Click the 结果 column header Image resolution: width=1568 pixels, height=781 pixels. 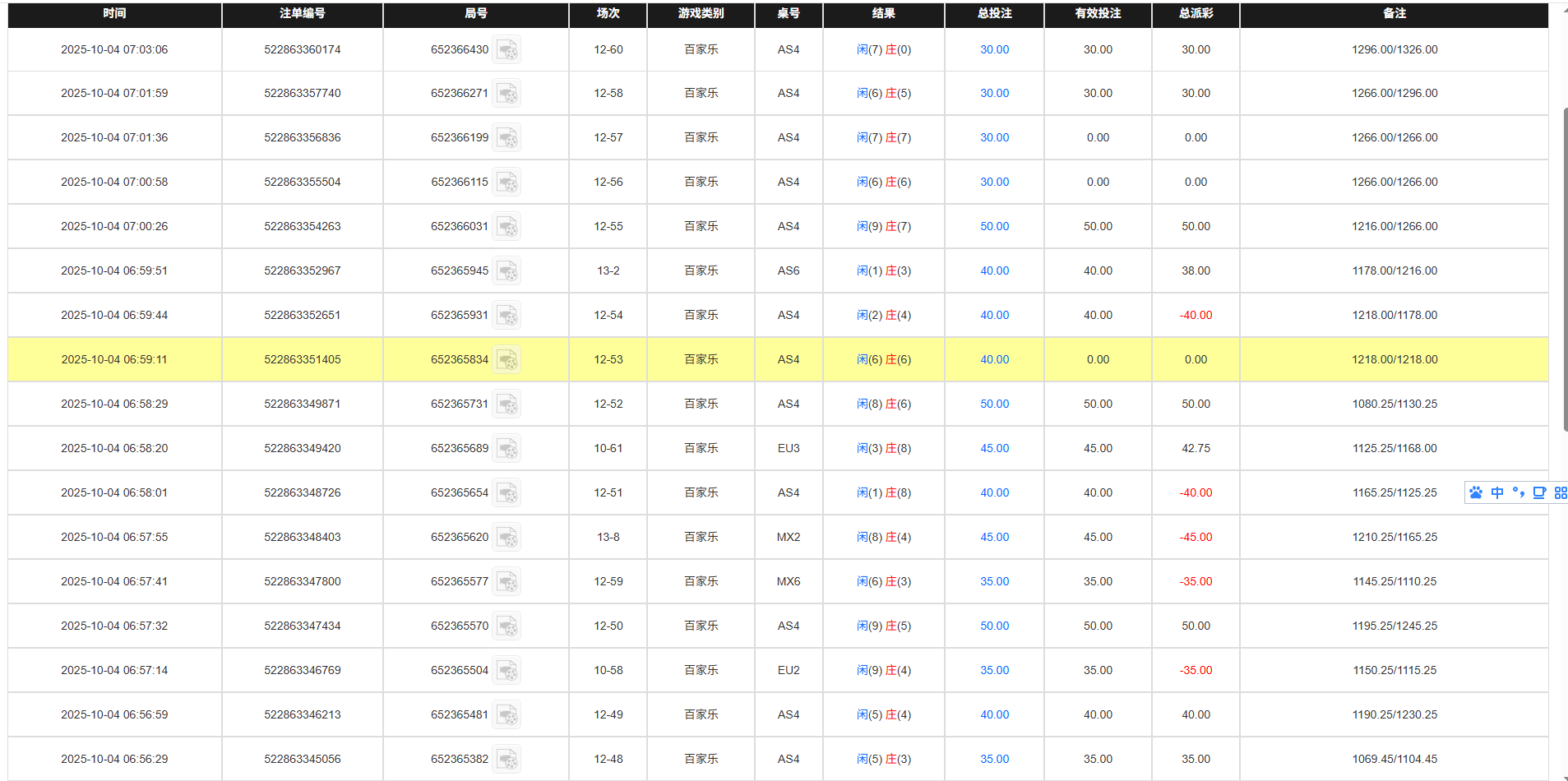(x=882, y=14)
